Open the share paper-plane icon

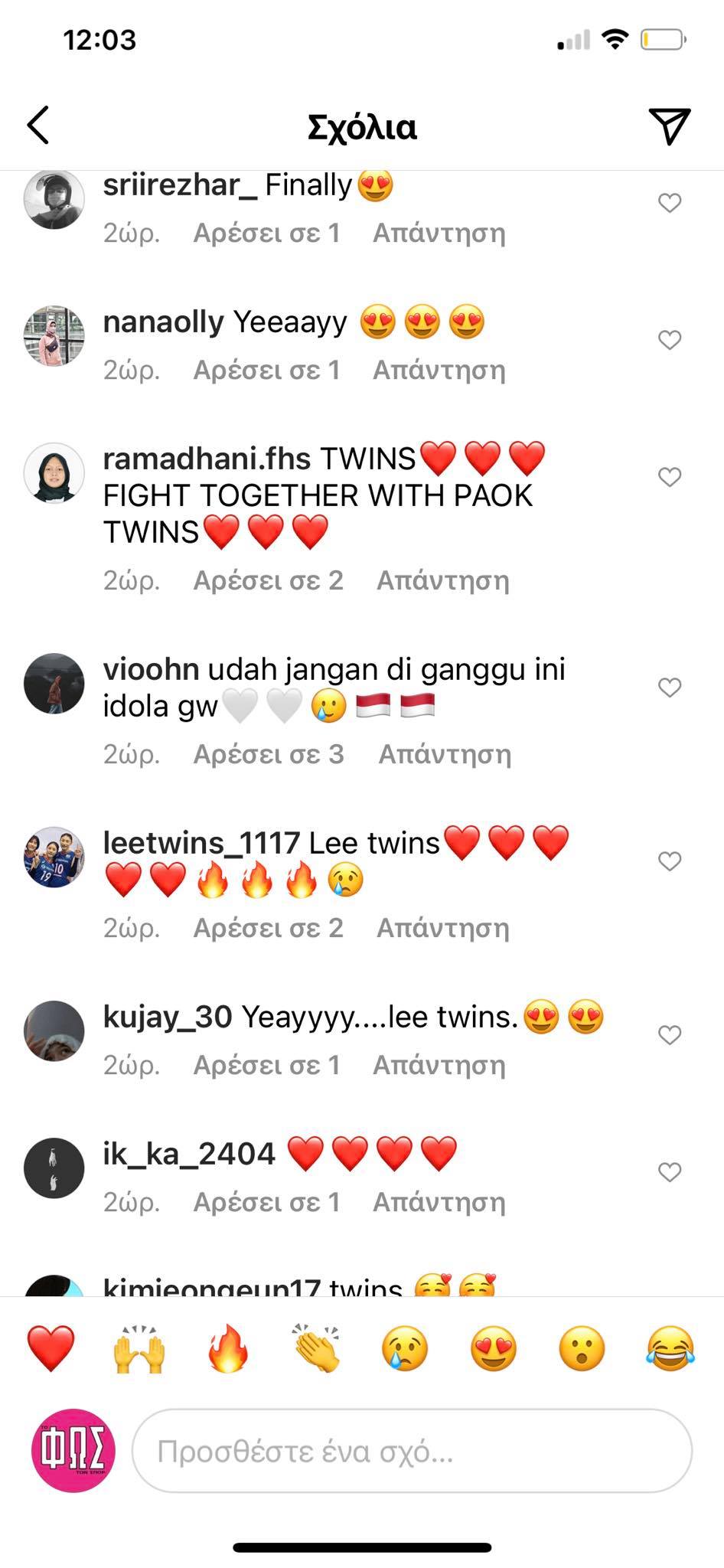[x=670, y=126]
